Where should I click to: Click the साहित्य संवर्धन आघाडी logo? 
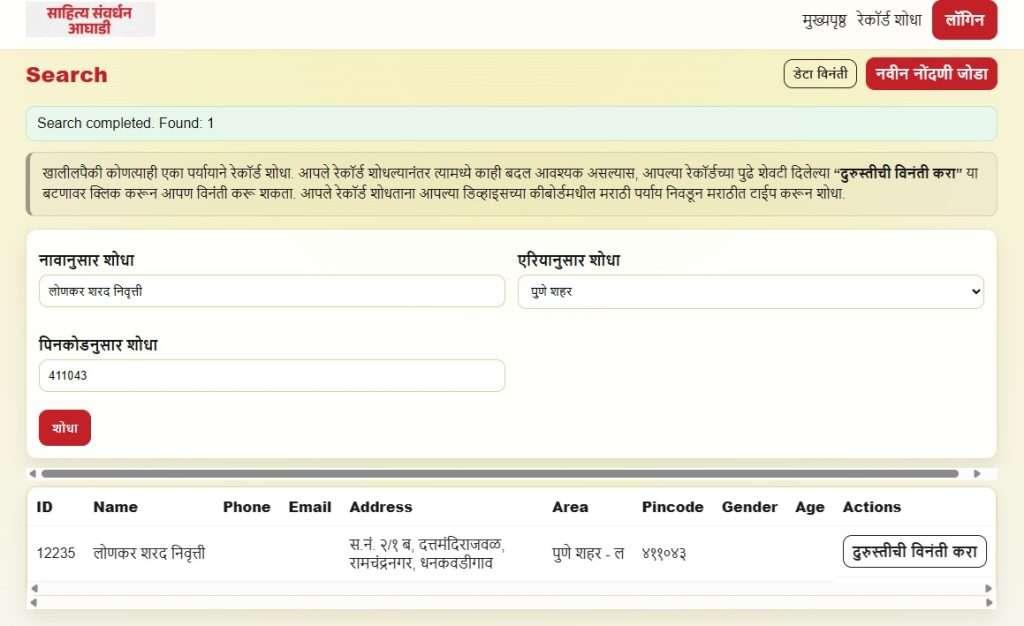(90, 20)
